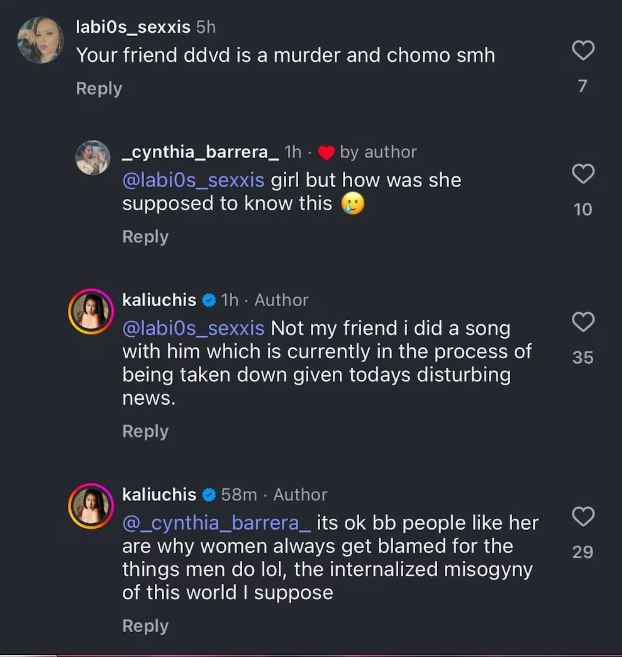Tap heart on kaliuchis "Not my friend" reply
This screenshot has width=622, height=657.
click(582, 322)
